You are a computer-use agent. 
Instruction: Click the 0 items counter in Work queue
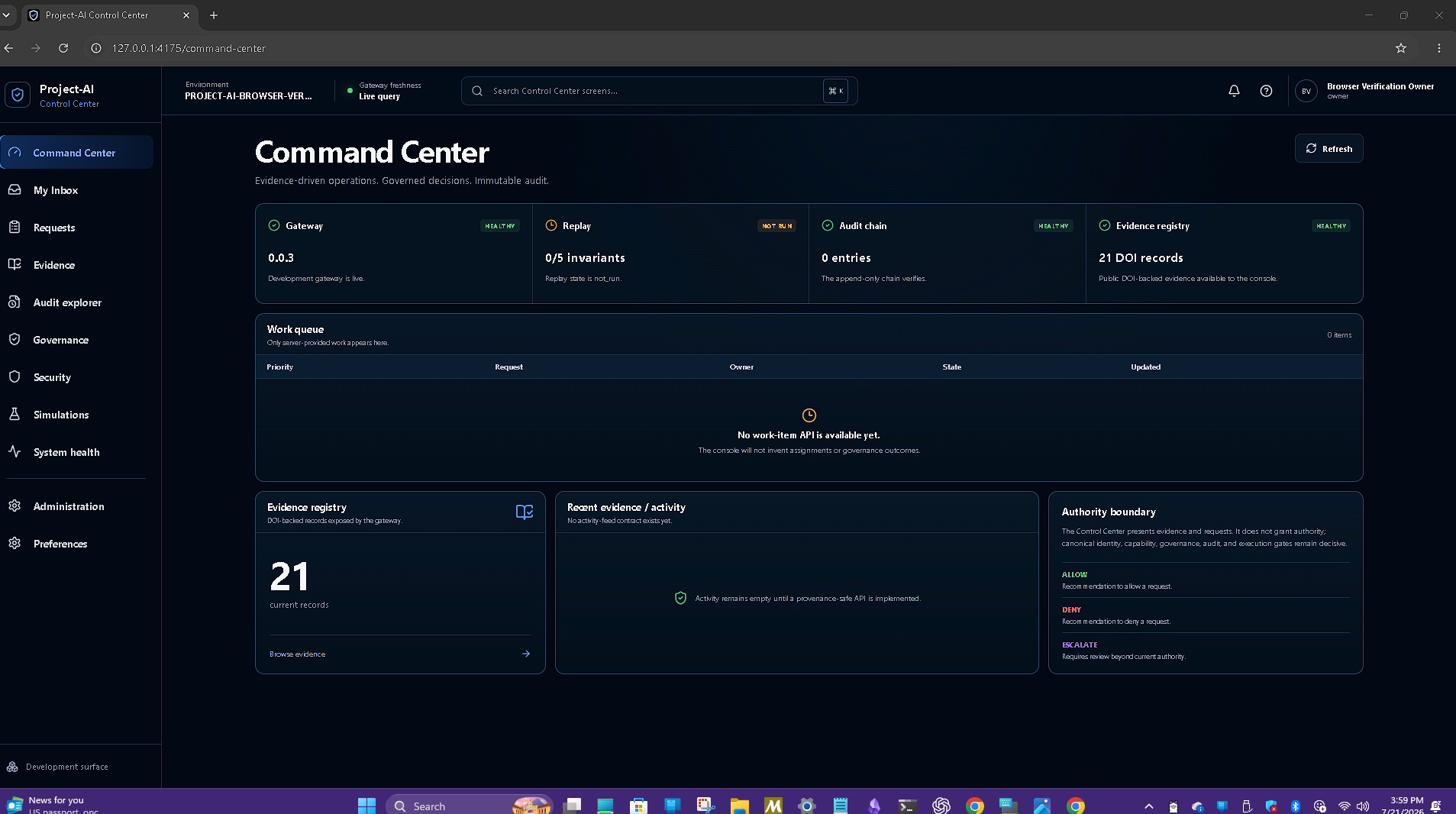tap(1339, 335)
